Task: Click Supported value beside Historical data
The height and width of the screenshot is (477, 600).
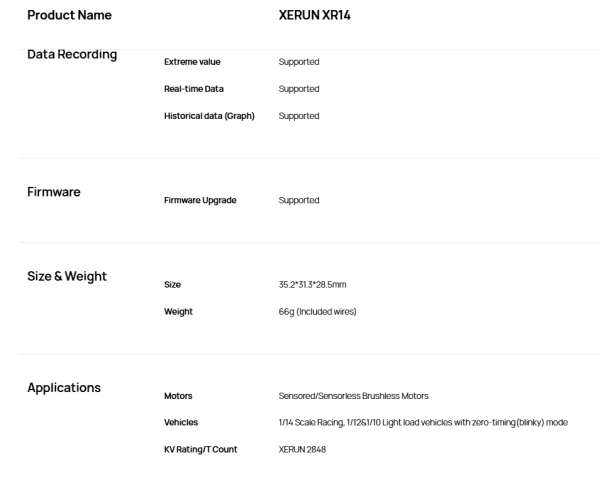Action: pyautogui.click(x=299, y=116)
